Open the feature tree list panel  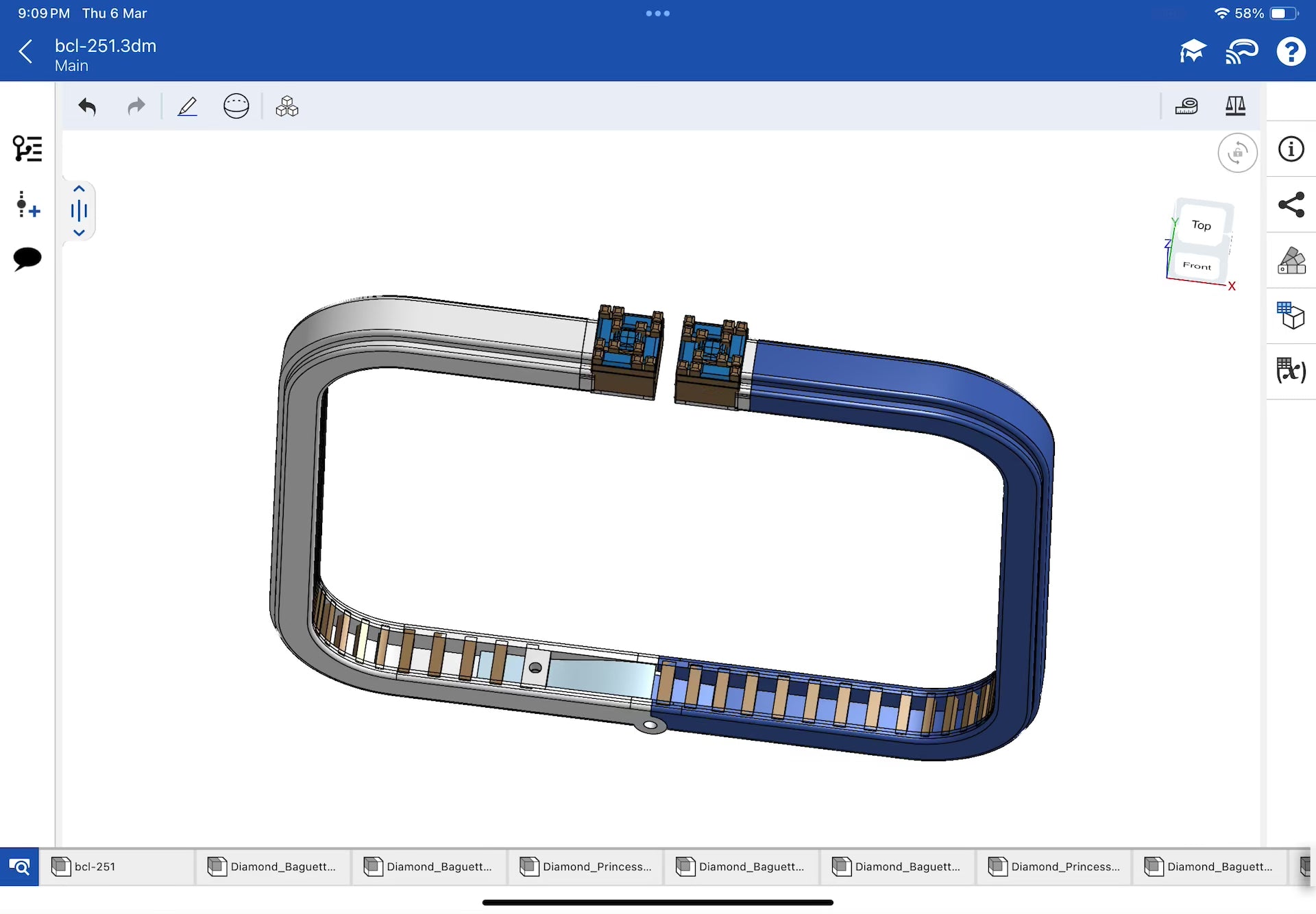[27, 149]
